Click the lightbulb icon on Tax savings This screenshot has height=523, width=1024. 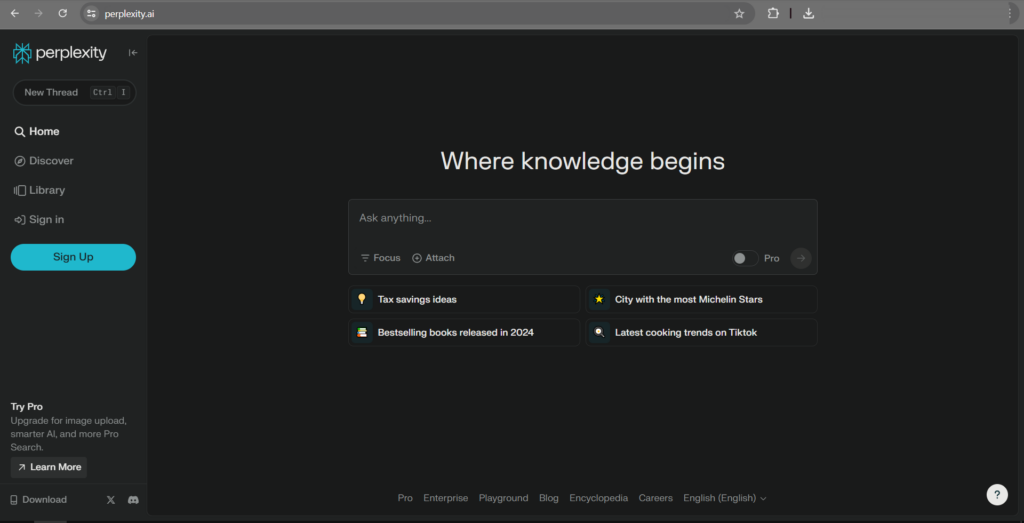point(362,299)
